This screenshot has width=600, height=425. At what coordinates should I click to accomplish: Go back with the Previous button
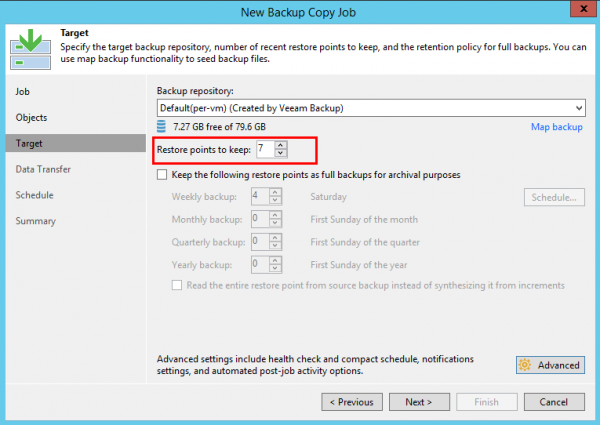[351, 402]
